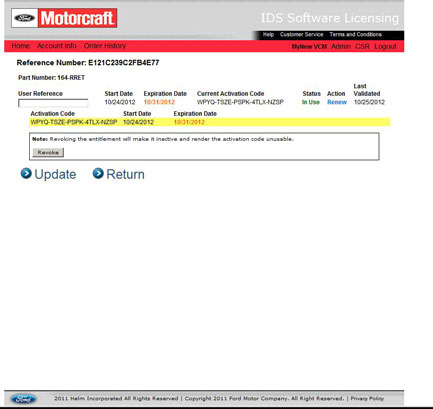Open the CSR link
Viewport: 433px width, 409px height.
click(362, 46)
